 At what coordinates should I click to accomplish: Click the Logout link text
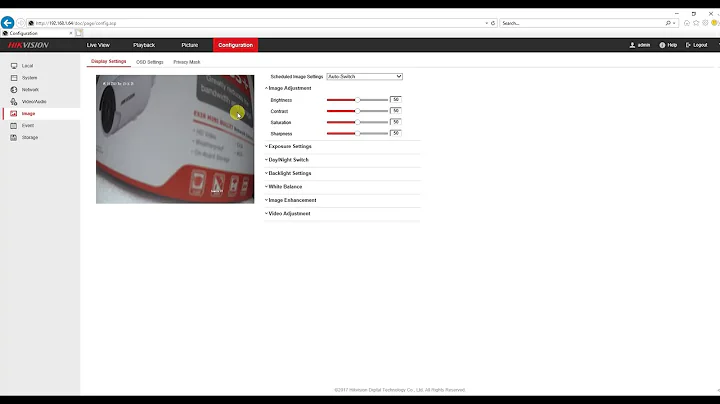pyautogui.click(x=700, y=45)
